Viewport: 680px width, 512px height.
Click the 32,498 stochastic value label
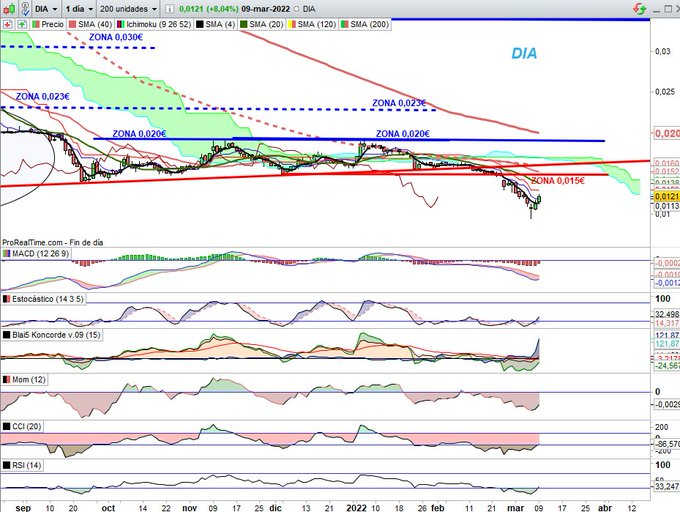click(x=667, y=314)
